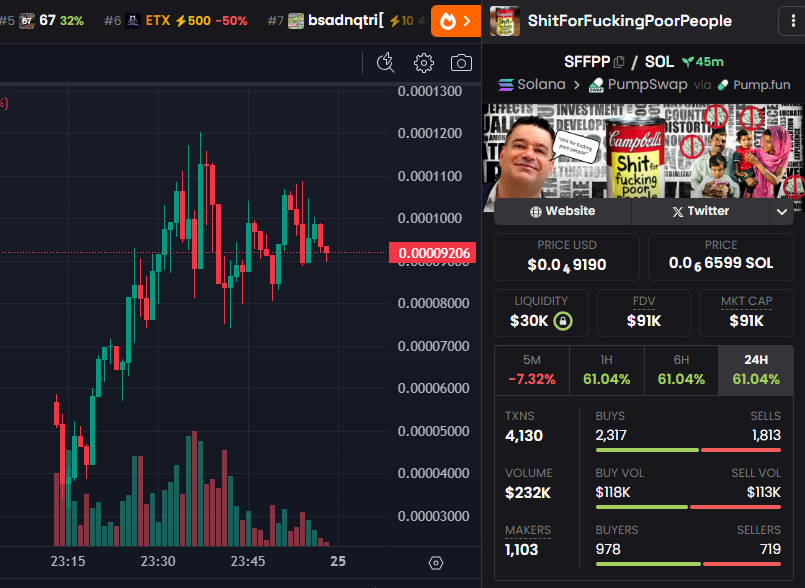This screenshot has height=588, width=805.
Task: Click the quick search lightning magnifier icon
Action: tap(386, 63)
